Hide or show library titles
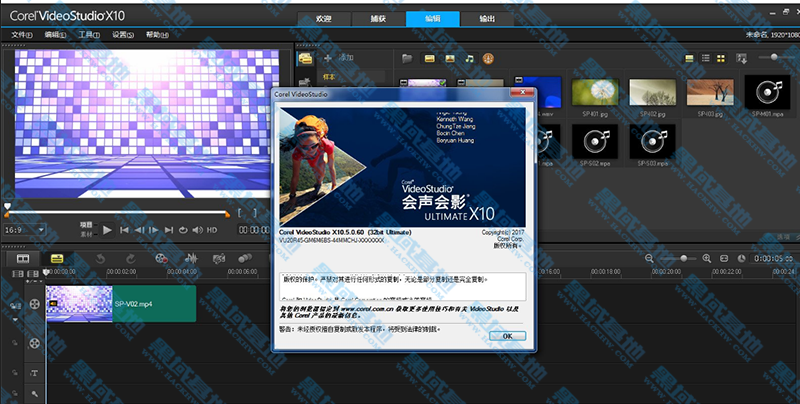Screen dimensions: 800x404 (x=689, y=59)
